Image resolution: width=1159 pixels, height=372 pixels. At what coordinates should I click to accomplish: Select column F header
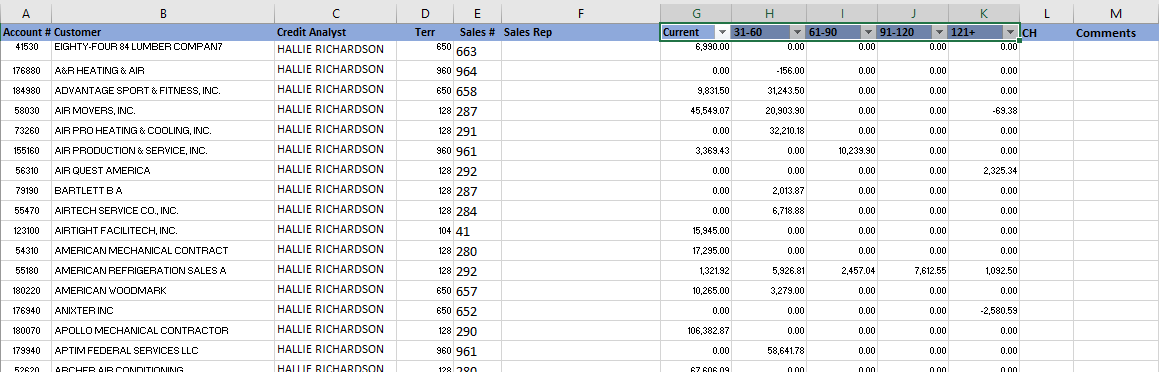[581, 13]
